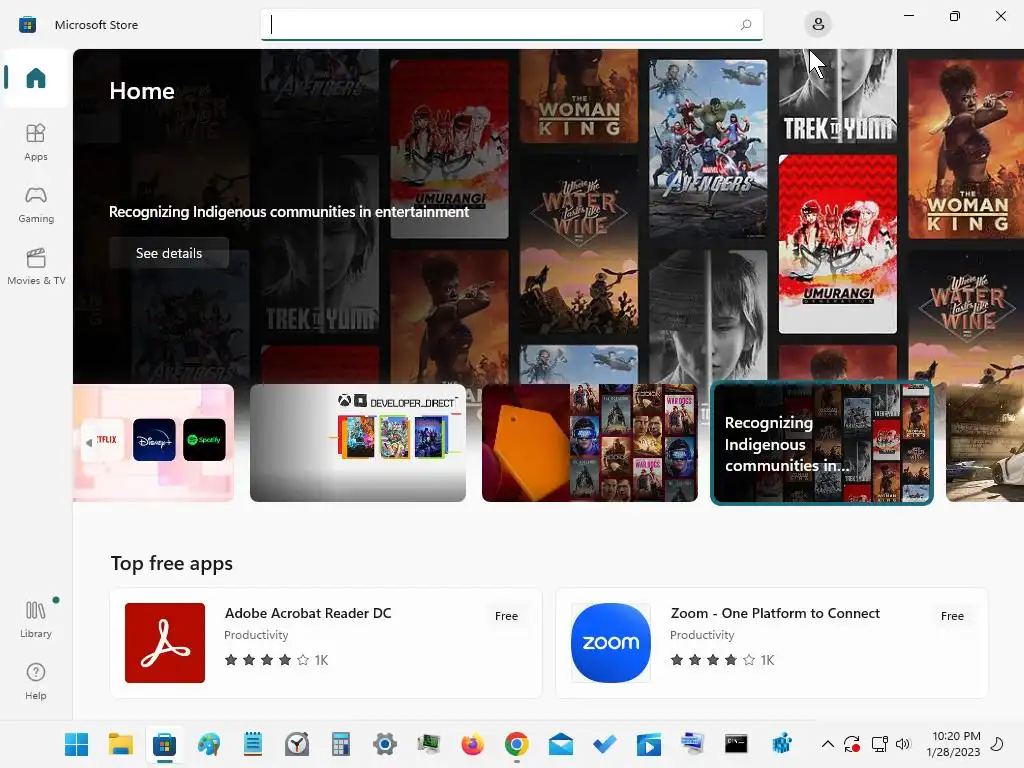Open Notepad from the taskbar
The image size is (1024, 768).
coord(253,744)
